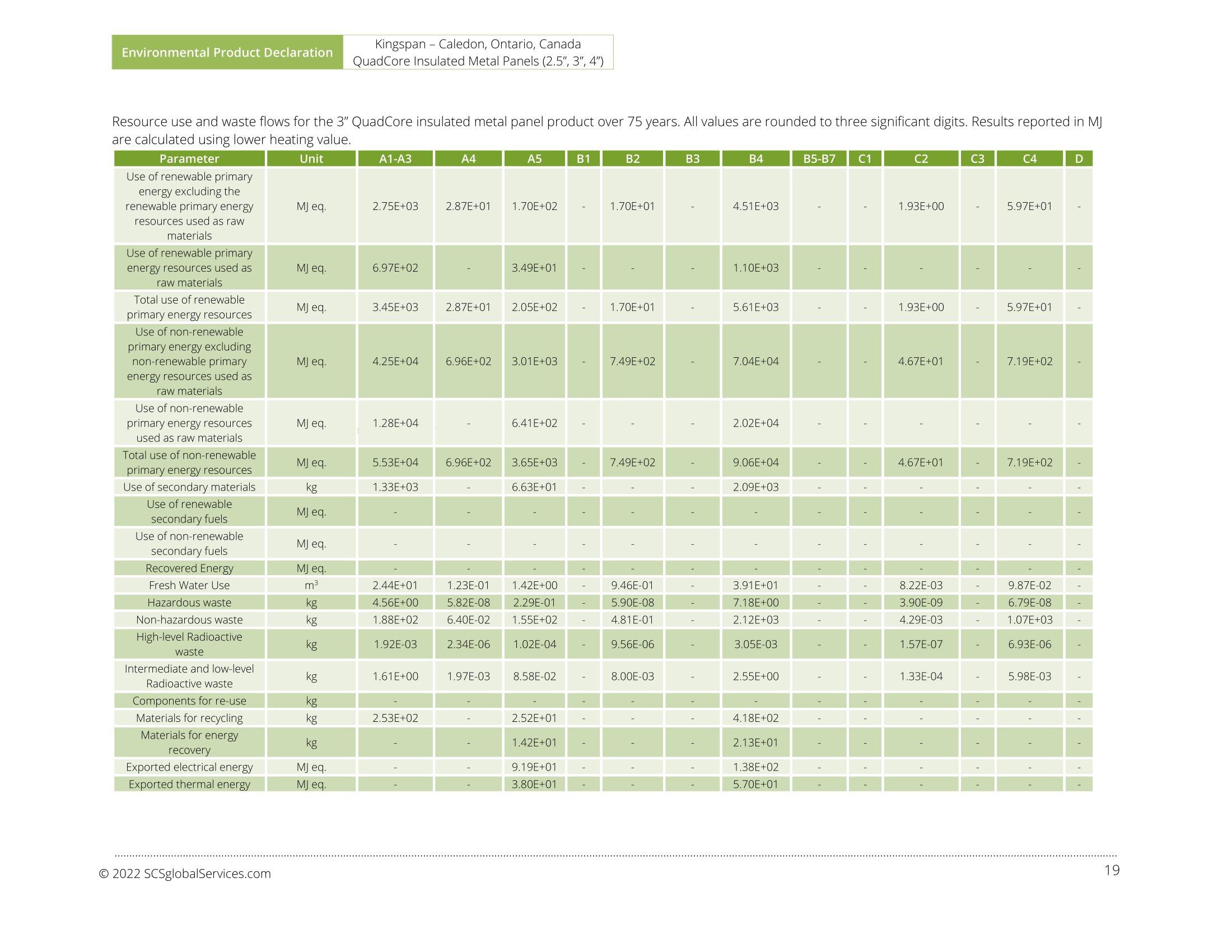Click the © 2022 SCSglobalServices.com footer
Image resolution: width=1232 pixels, height=952 pixels.
184,874
